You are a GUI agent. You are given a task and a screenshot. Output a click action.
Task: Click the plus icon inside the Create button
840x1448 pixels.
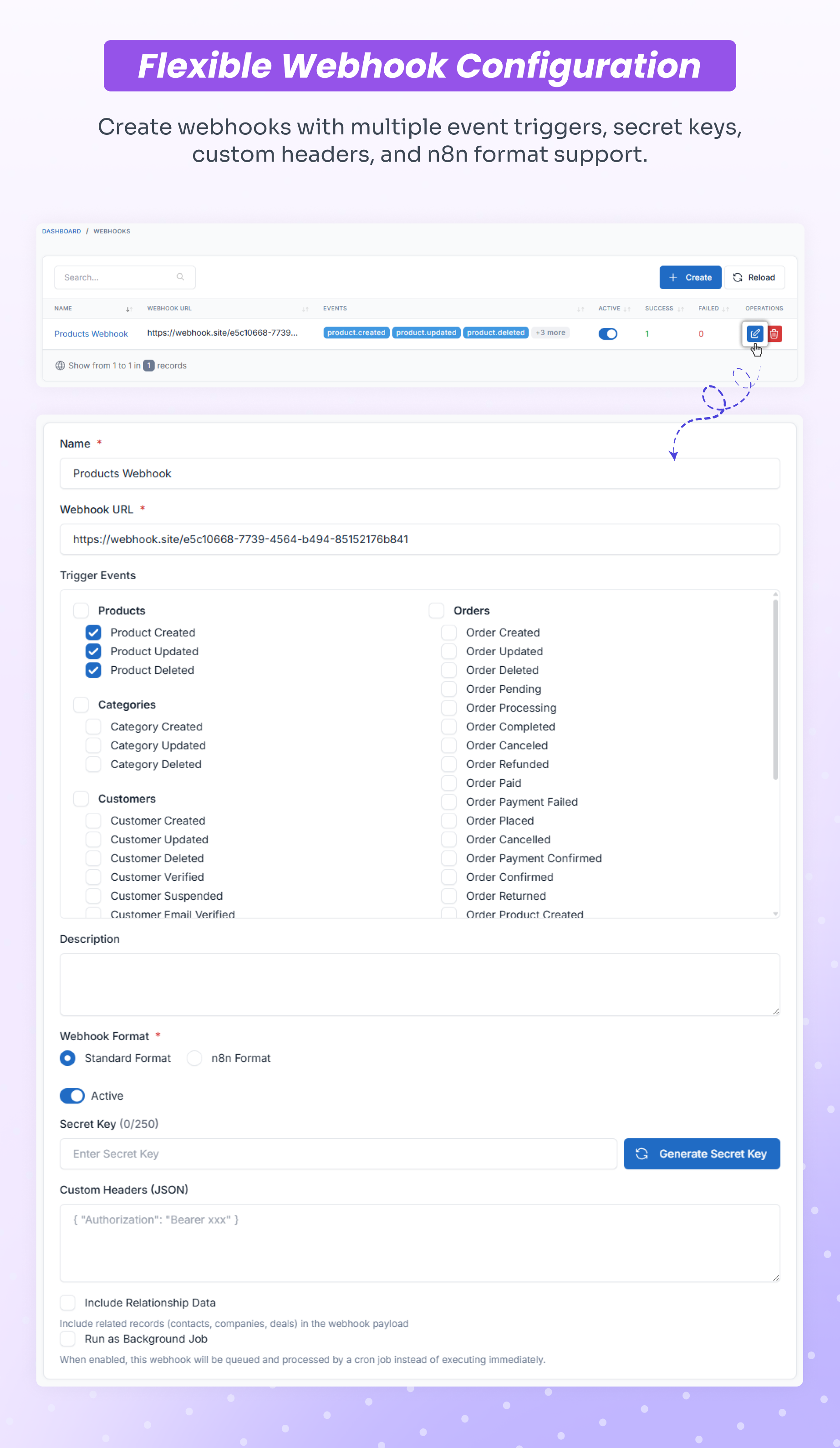(673, 278)
